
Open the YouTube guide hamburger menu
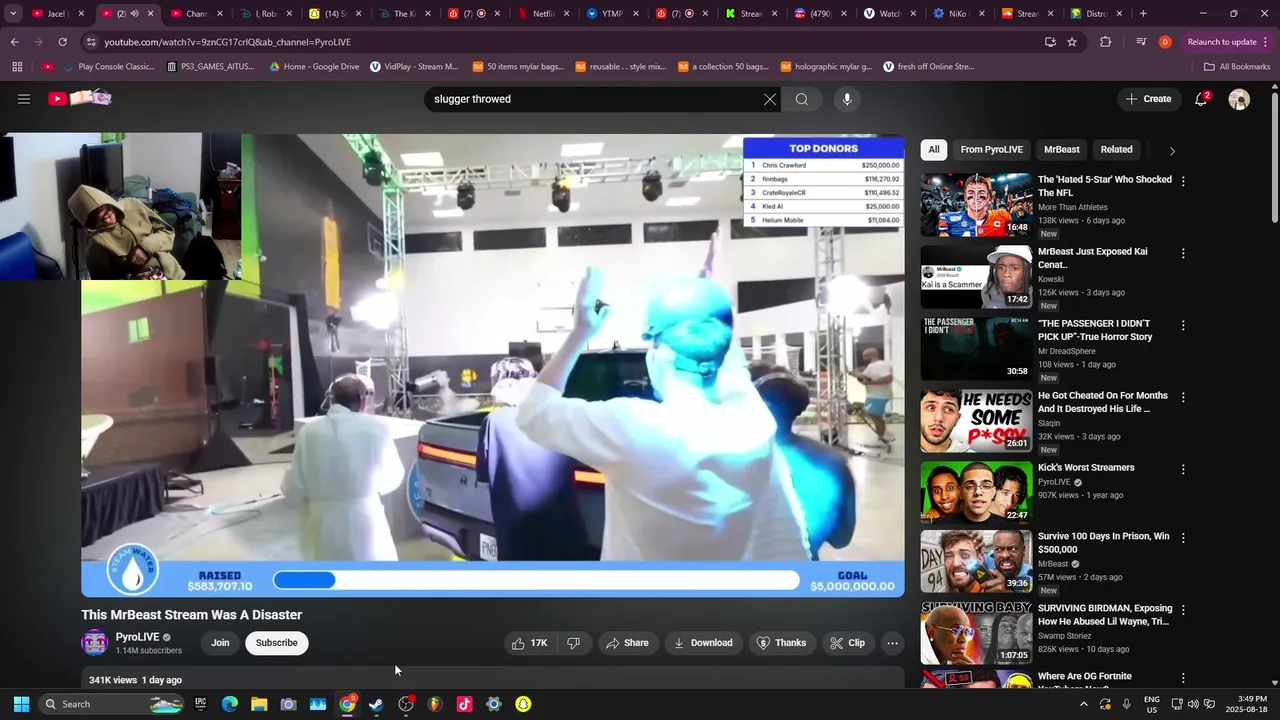coord(24,99)
